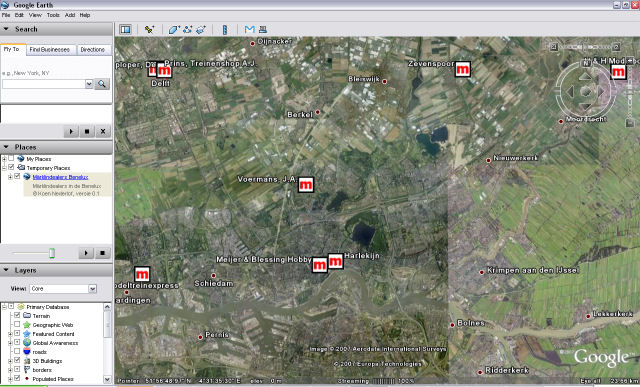
Task: Click the places tour play button
Action: point(86,253)
